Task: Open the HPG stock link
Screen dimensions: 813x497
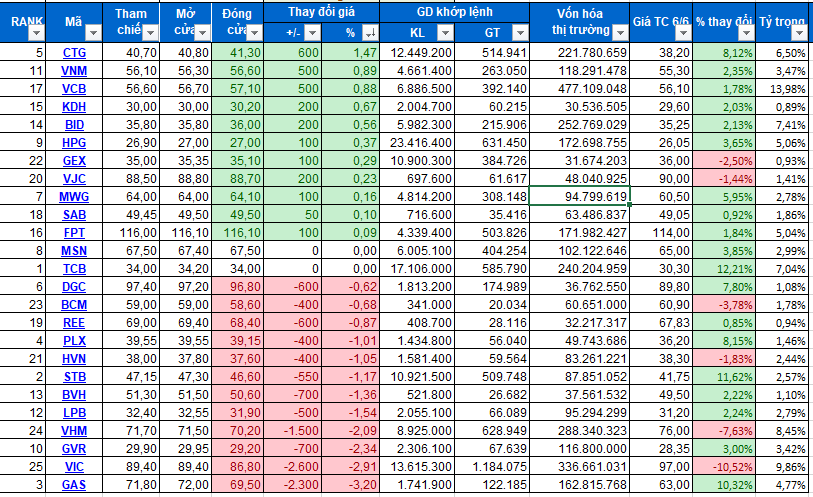Action: point(74,143)
